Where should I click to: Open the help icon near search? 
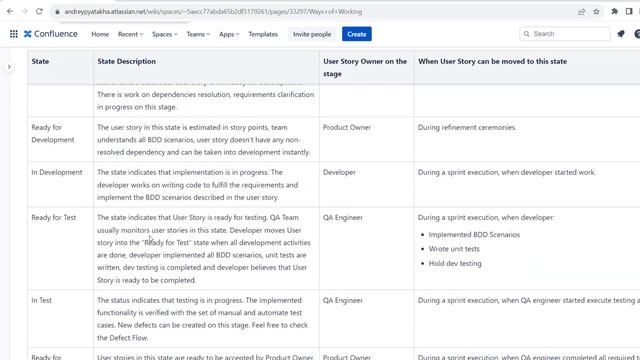637,34
